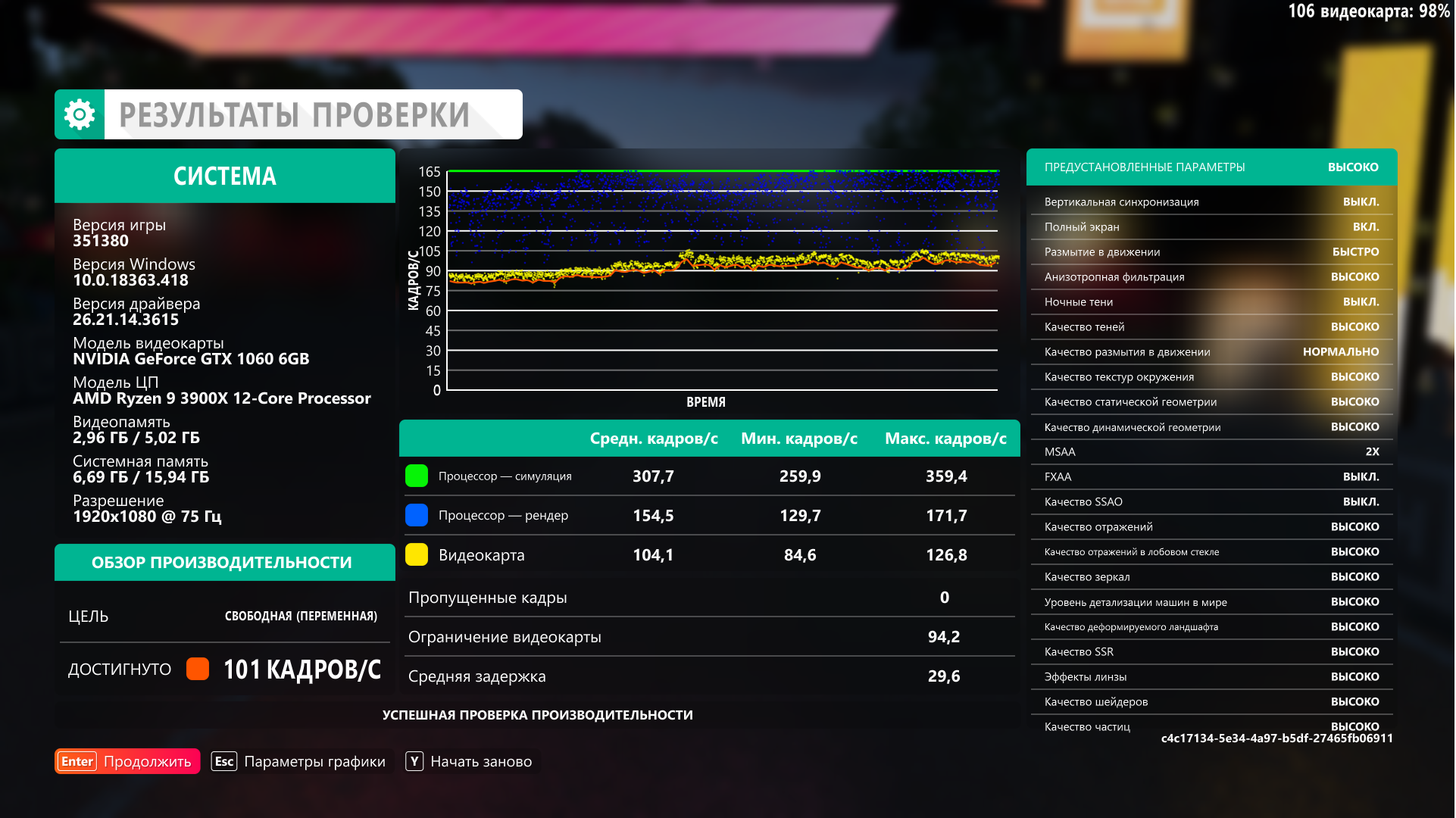Screen dimensions: 1456x818
Task: Change the MSAA 2X value
Action: [1371, 451]
